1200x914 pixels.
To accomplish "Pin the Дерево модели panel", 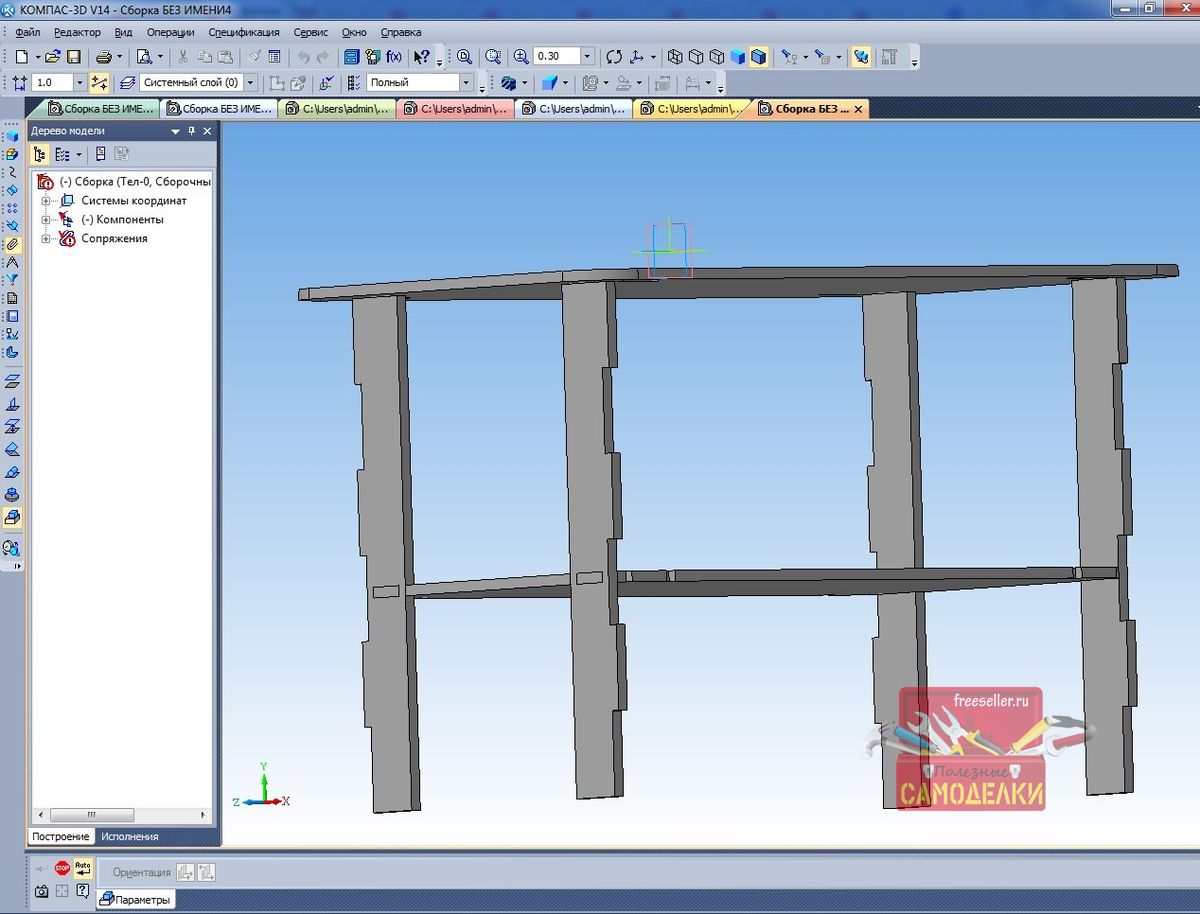I will pyautogui.click(x=192, y=131).
